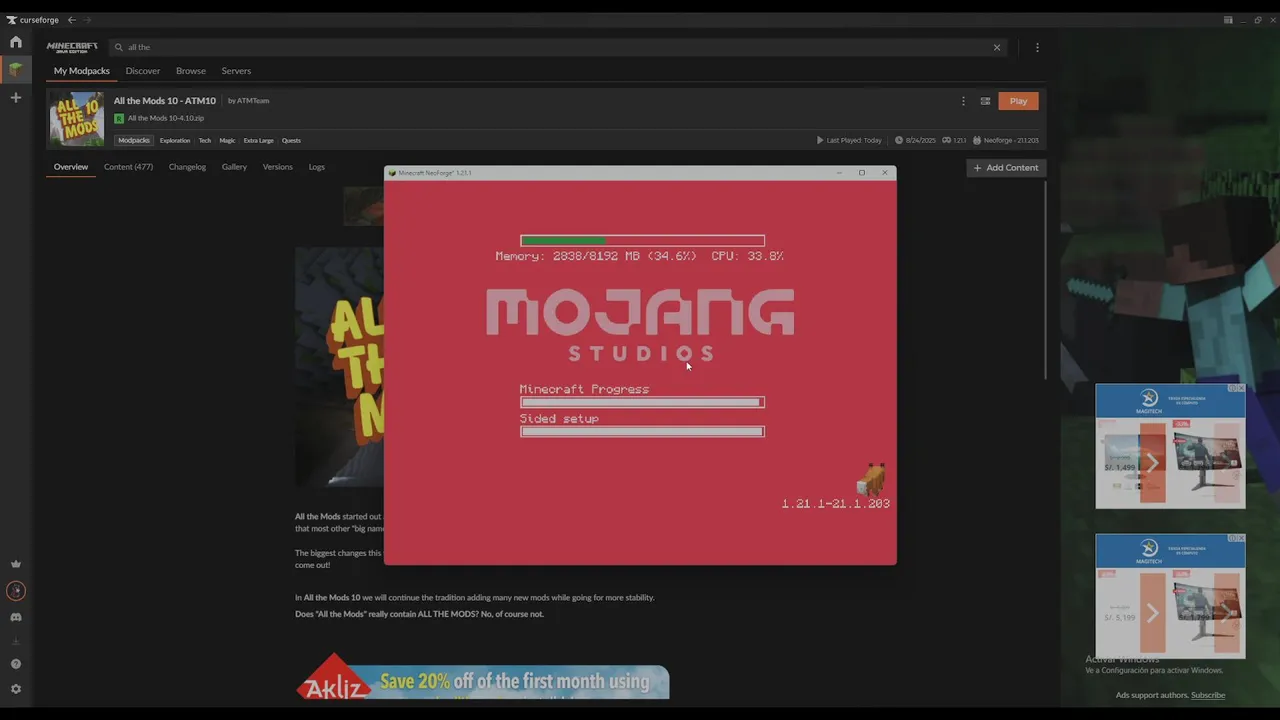
Task: Open the downloads icon in sidebar
Action: (x=15, y=641)
